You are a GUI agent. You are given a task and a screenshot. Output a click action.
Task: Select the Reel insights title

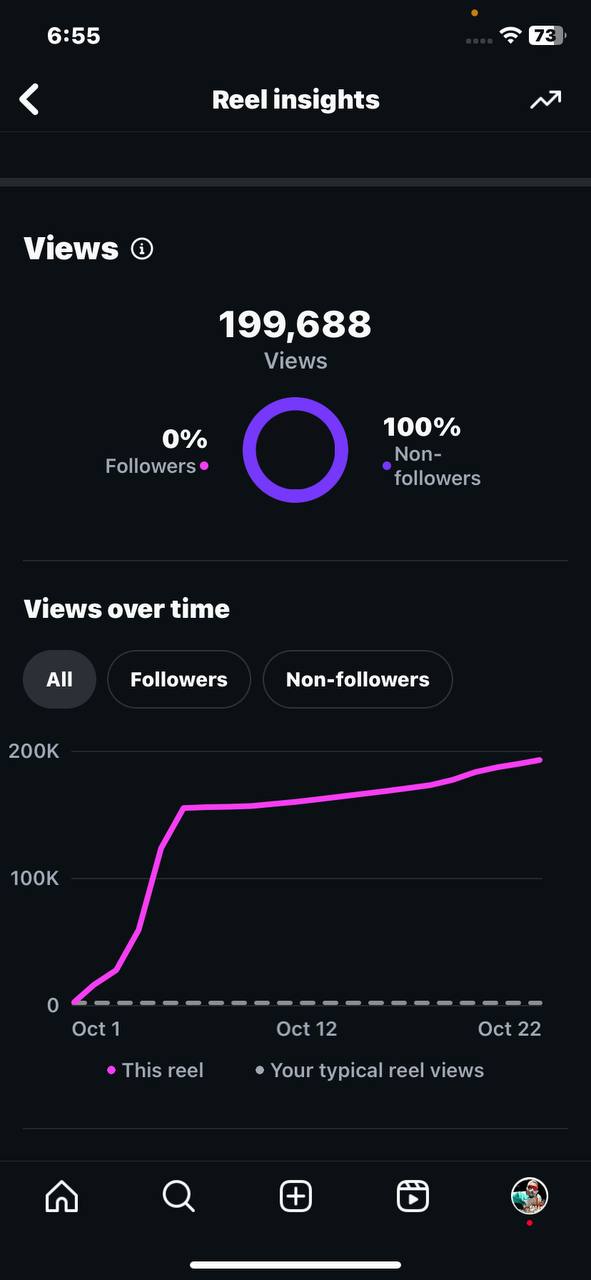(295, 99)
